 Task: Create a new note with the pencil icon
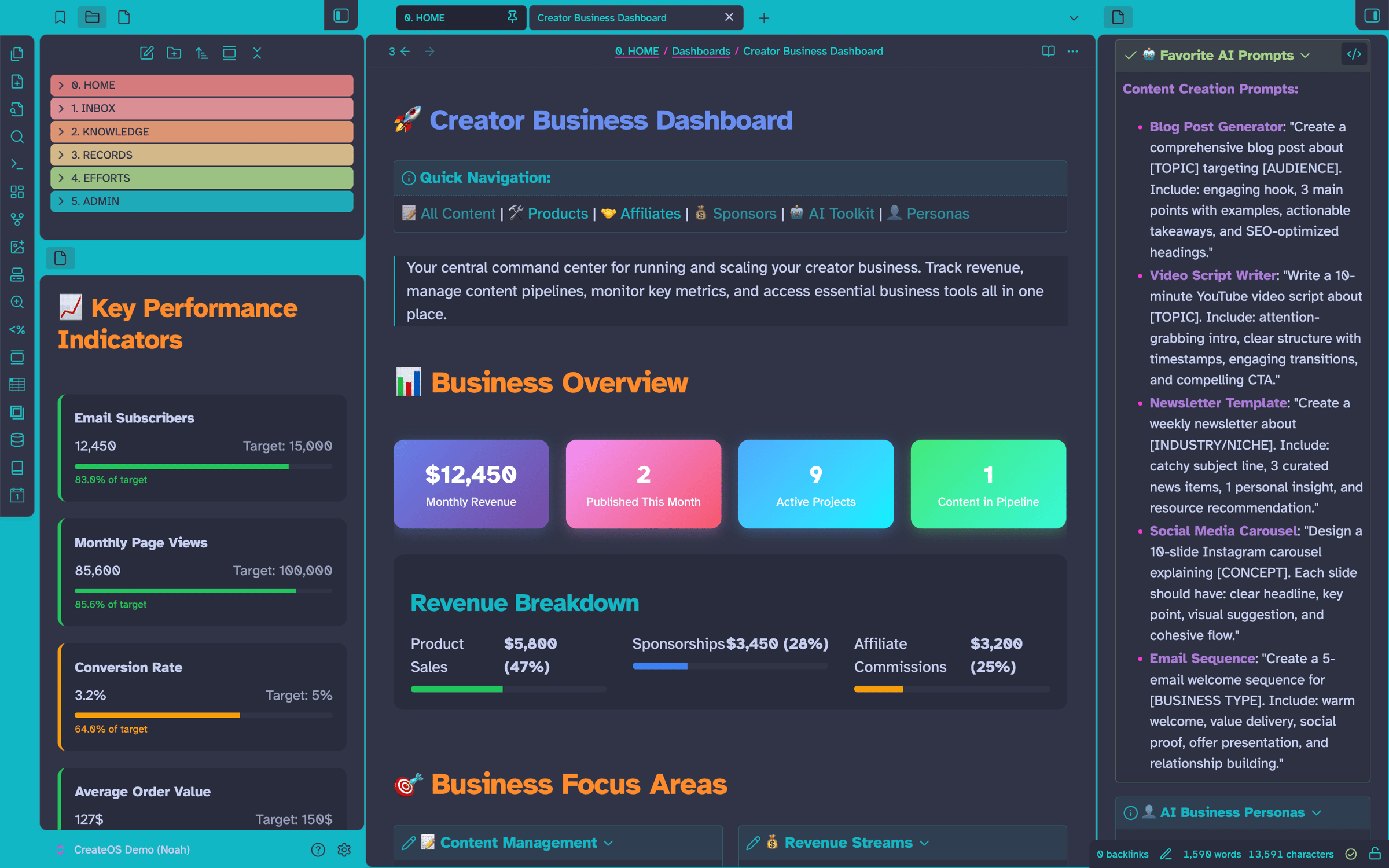click(x=147, y=53)
